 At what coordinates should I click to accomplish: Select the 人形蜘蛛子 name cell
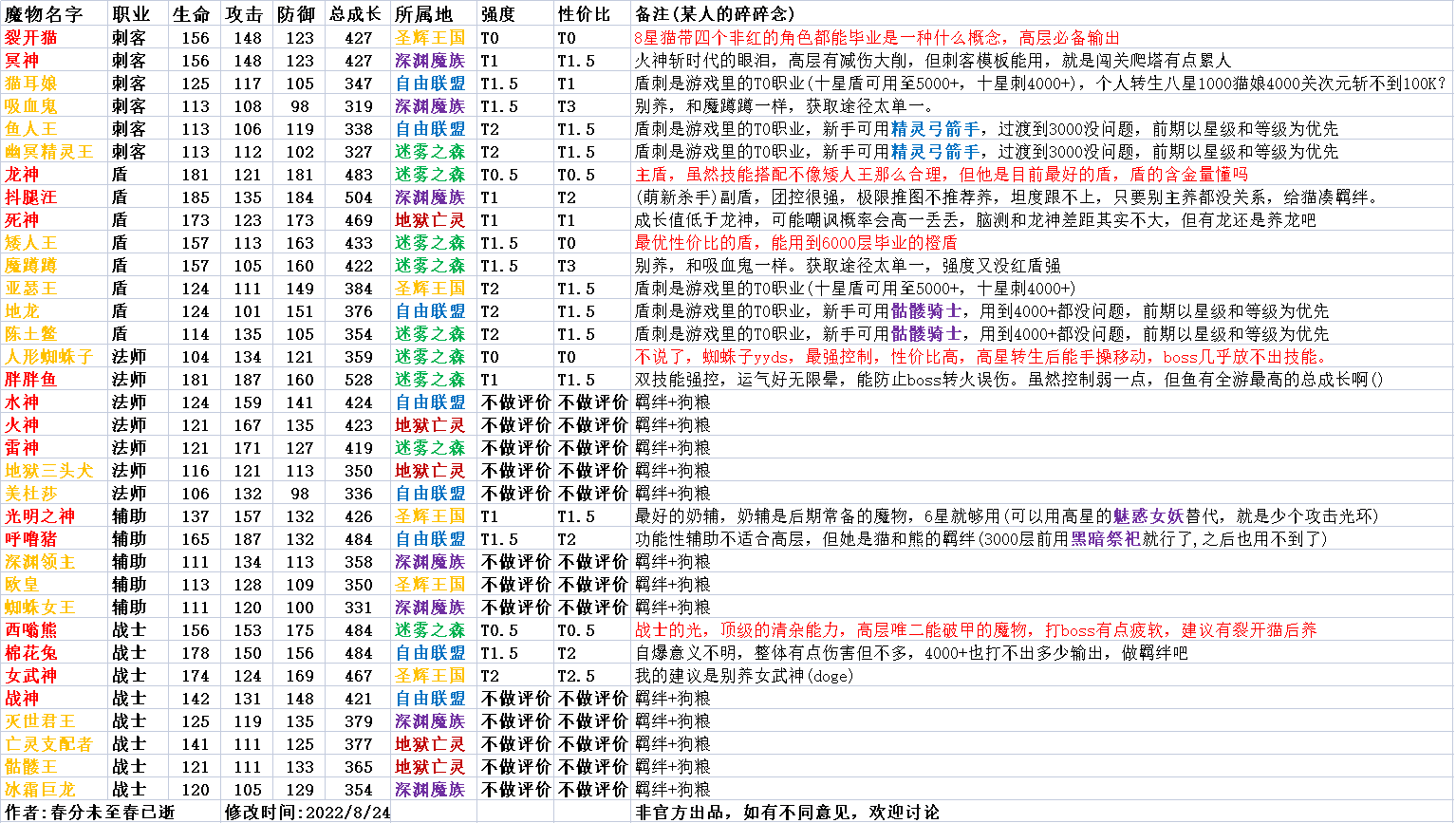[49, 357]
